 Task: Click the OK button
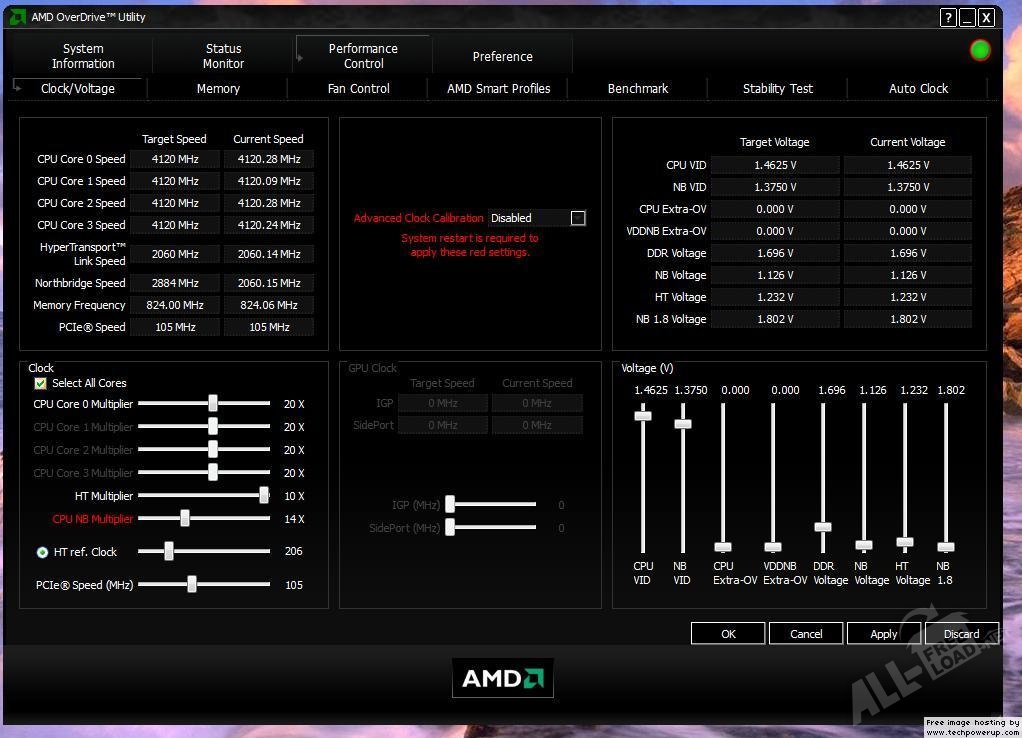coord(728,633)
